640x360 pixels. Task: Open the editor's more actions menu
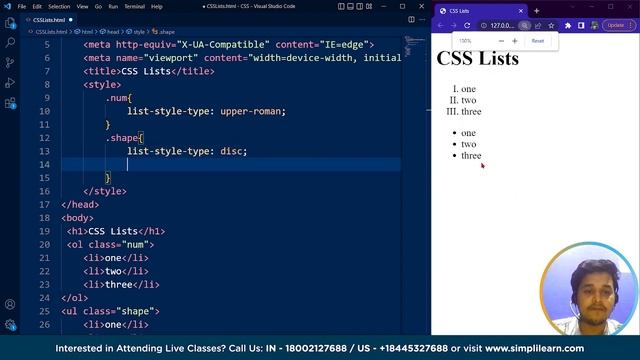422,20
